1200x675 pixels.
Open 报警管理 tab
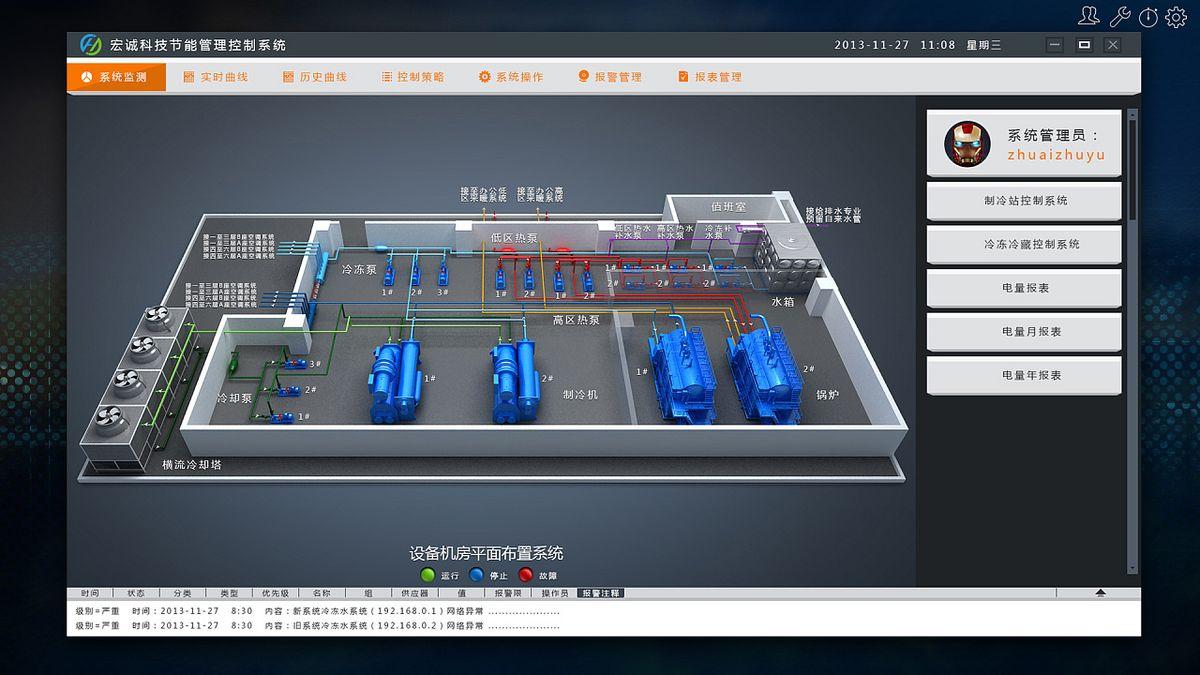[x=610, y=77]
